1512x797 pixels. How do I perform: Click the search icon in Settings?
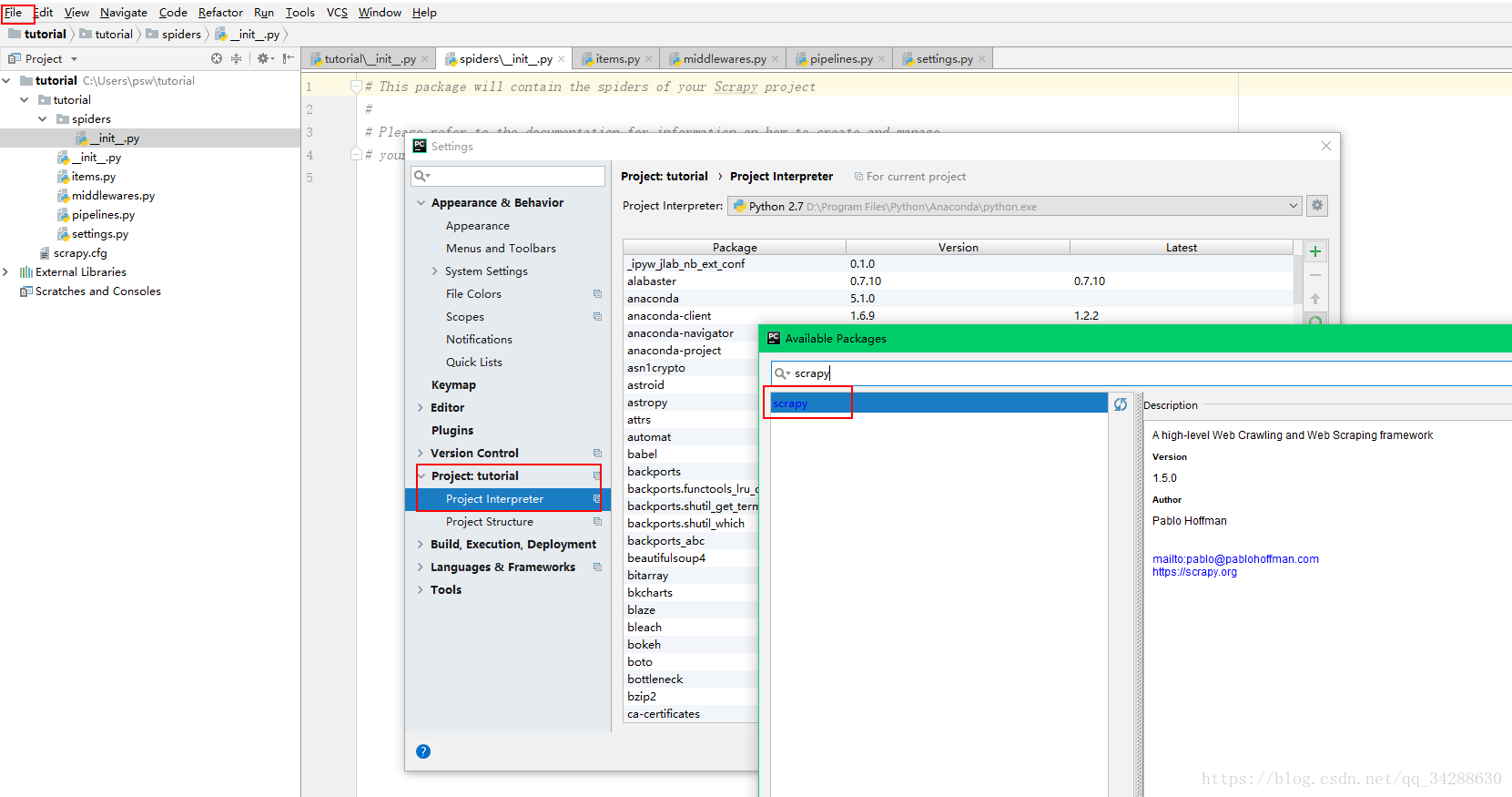click(421, 176)
